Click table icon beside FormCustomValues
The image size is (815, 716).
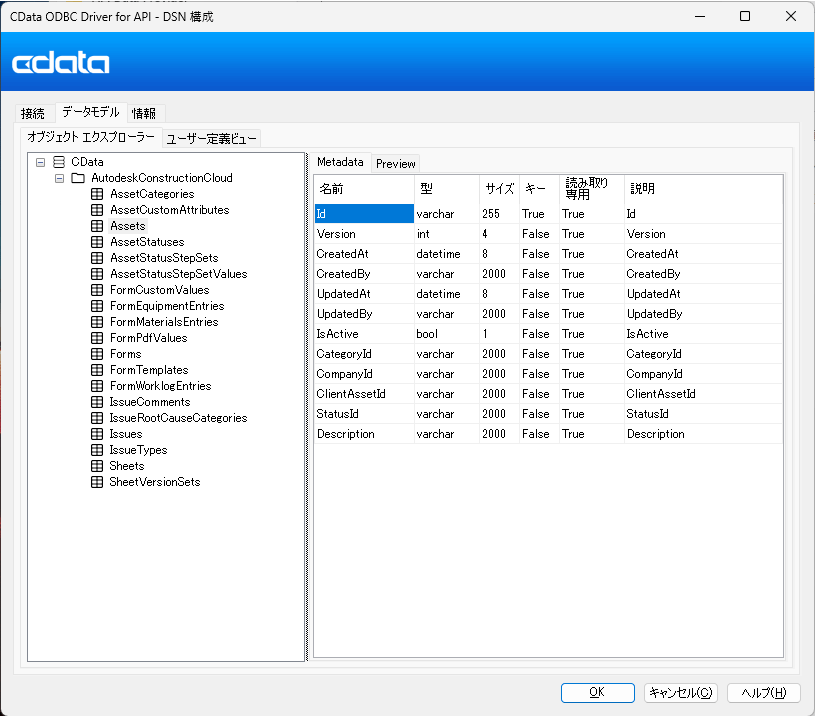97,290
